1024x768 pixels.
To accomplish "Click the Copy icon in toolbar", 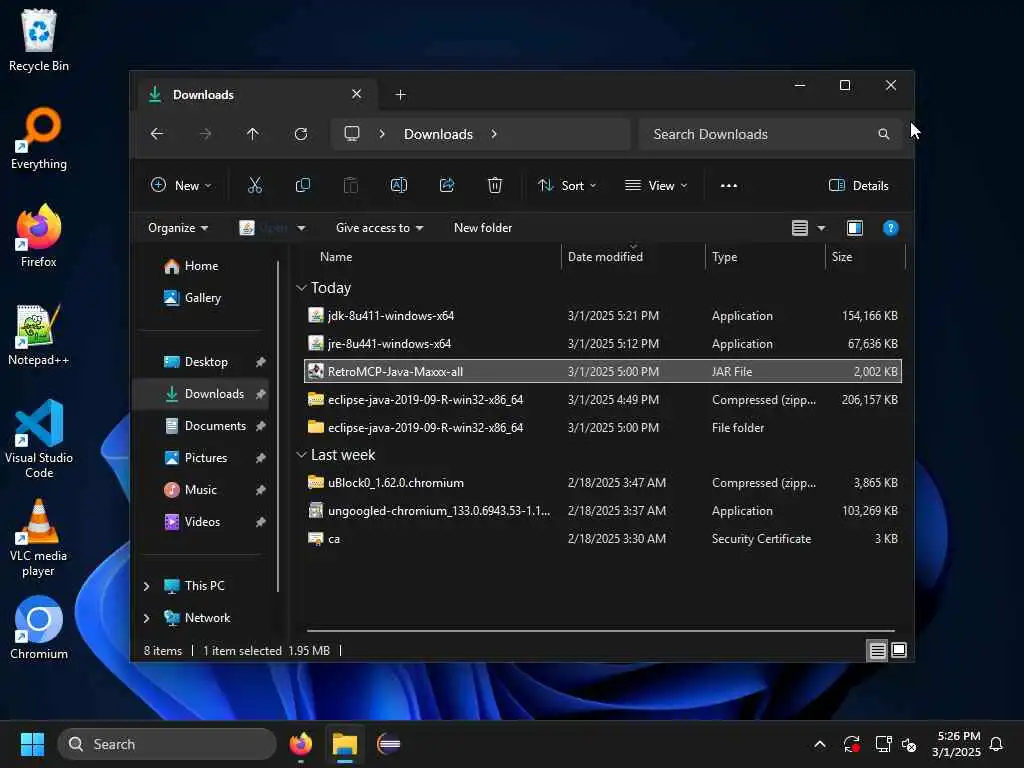I will pyautogui.click(x=303, y=185).
